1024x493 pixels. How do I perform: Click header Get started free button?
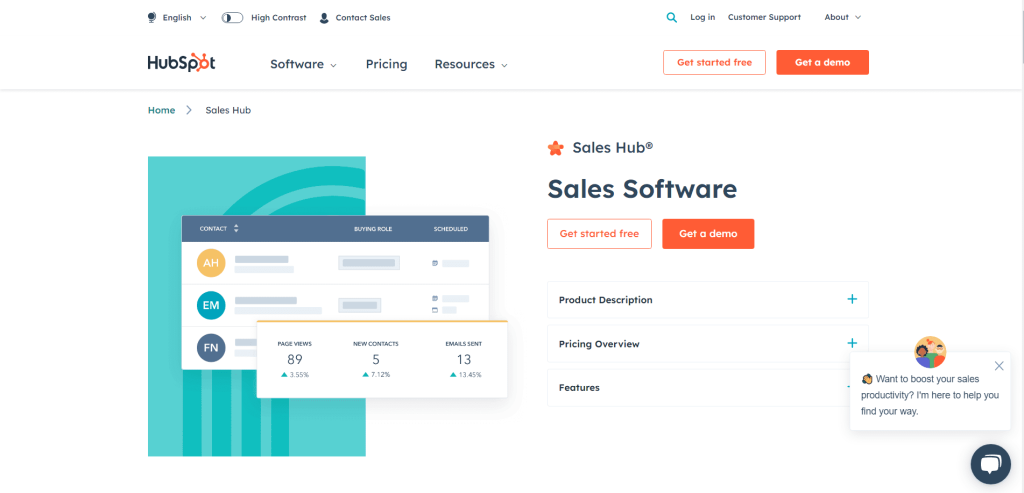click(714, 63)
